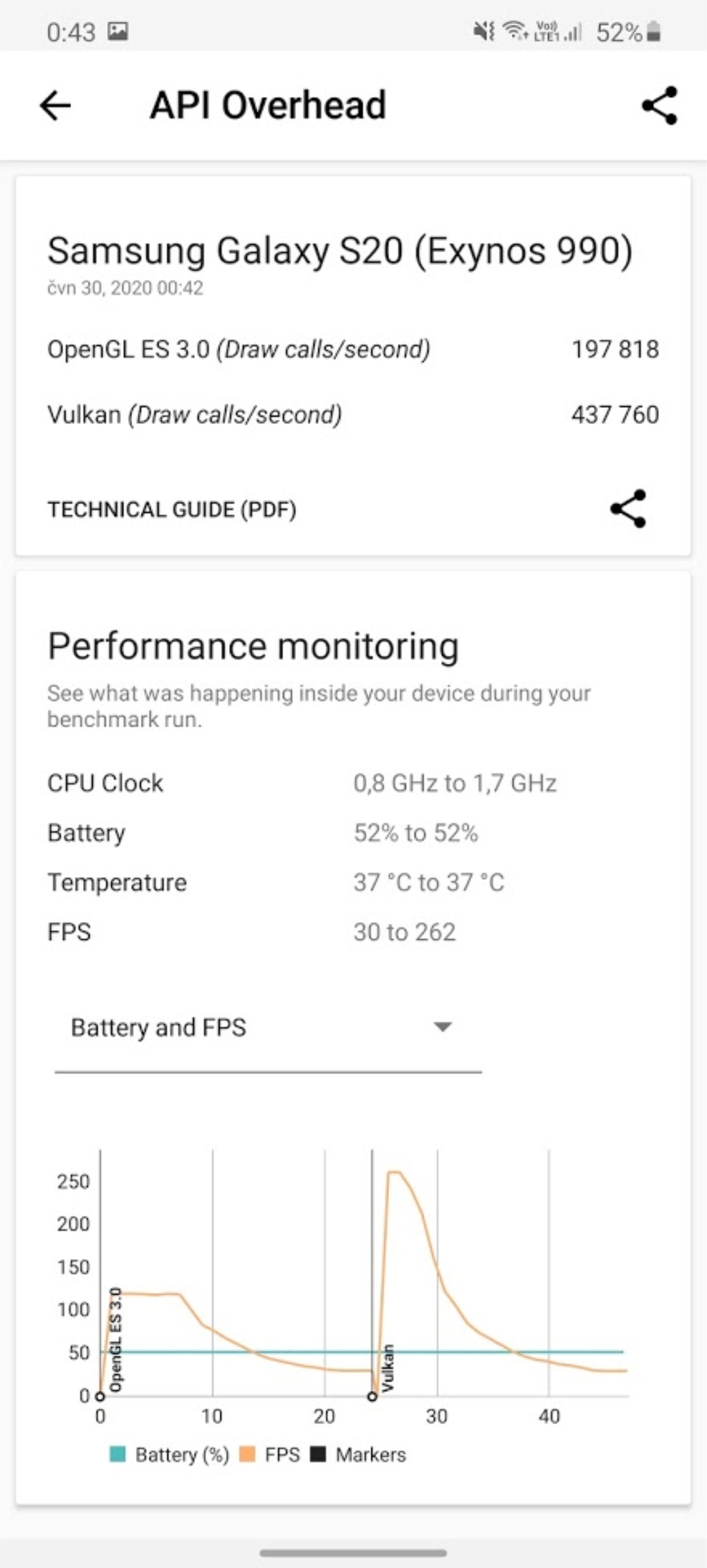Share the result card via share icon
Viewport: 707px width, 1568px height.
(628, 509)
